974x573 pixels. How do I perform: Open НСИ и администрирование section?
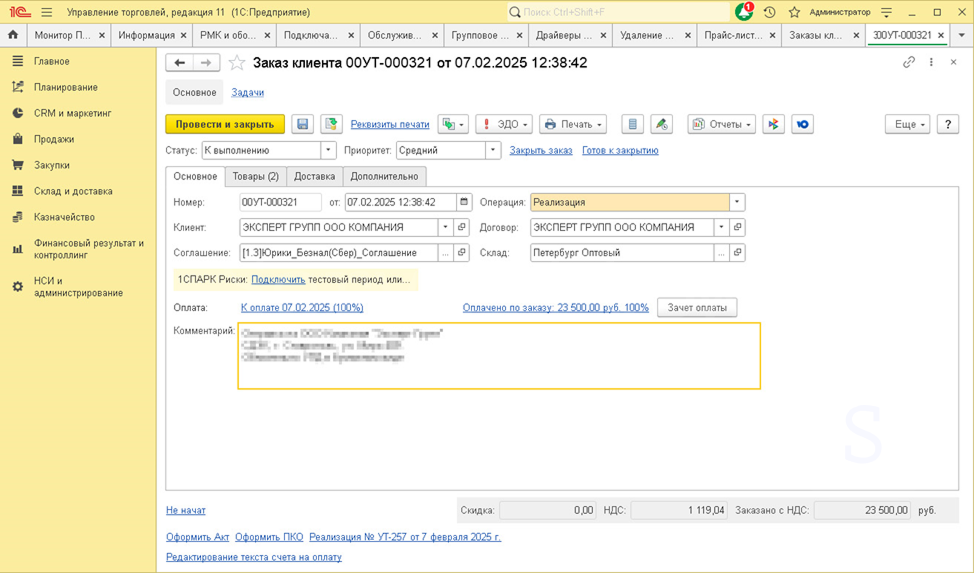click(x=78, y=286)
